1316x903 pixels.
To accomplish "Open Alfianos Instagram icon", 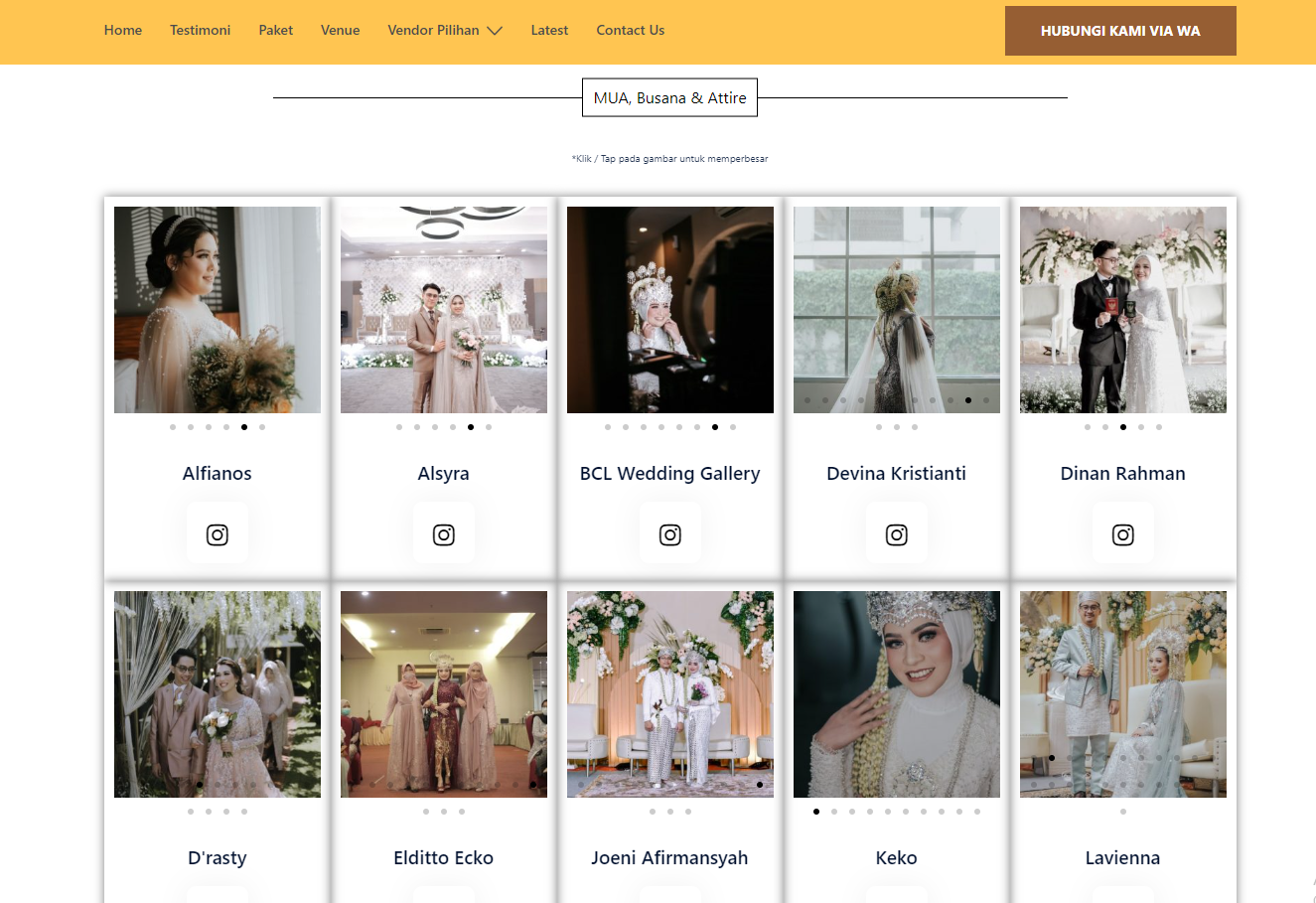I will (x=217, y=534).
